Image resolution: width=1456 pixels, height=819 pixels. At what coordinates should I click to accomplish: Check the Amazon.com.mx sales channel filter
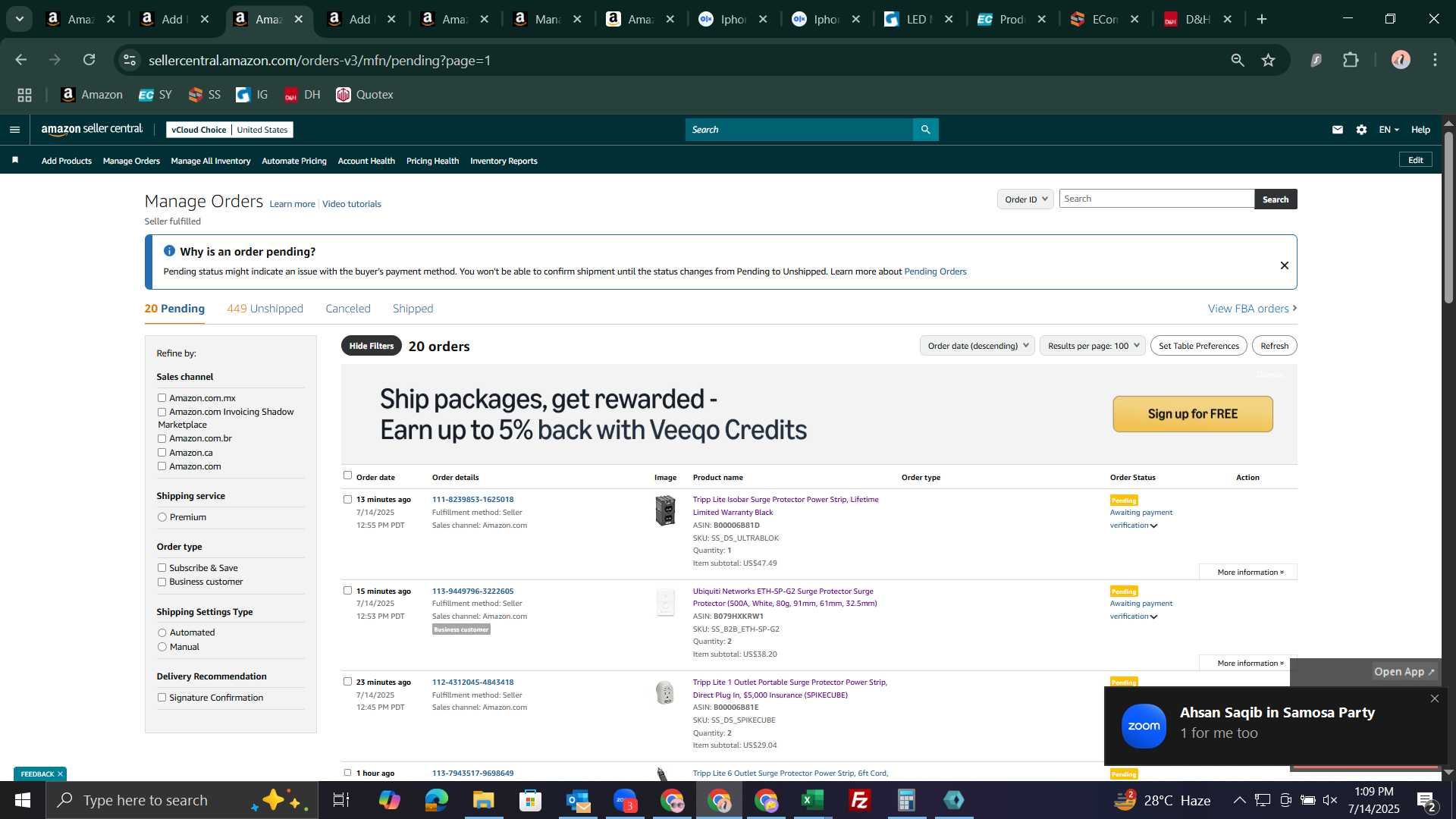click(162, 397)
